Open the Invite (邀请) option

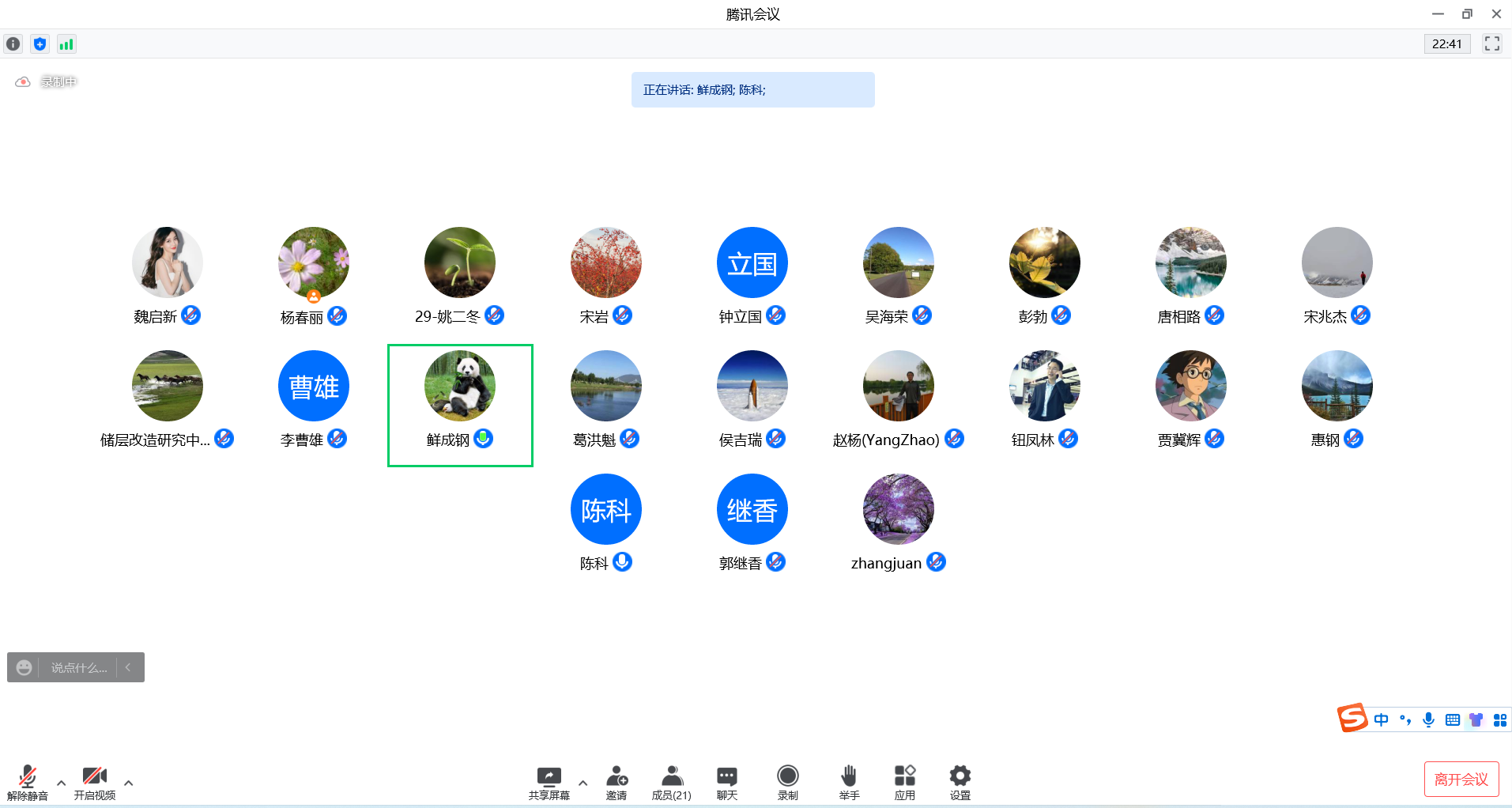pos(616,782)
